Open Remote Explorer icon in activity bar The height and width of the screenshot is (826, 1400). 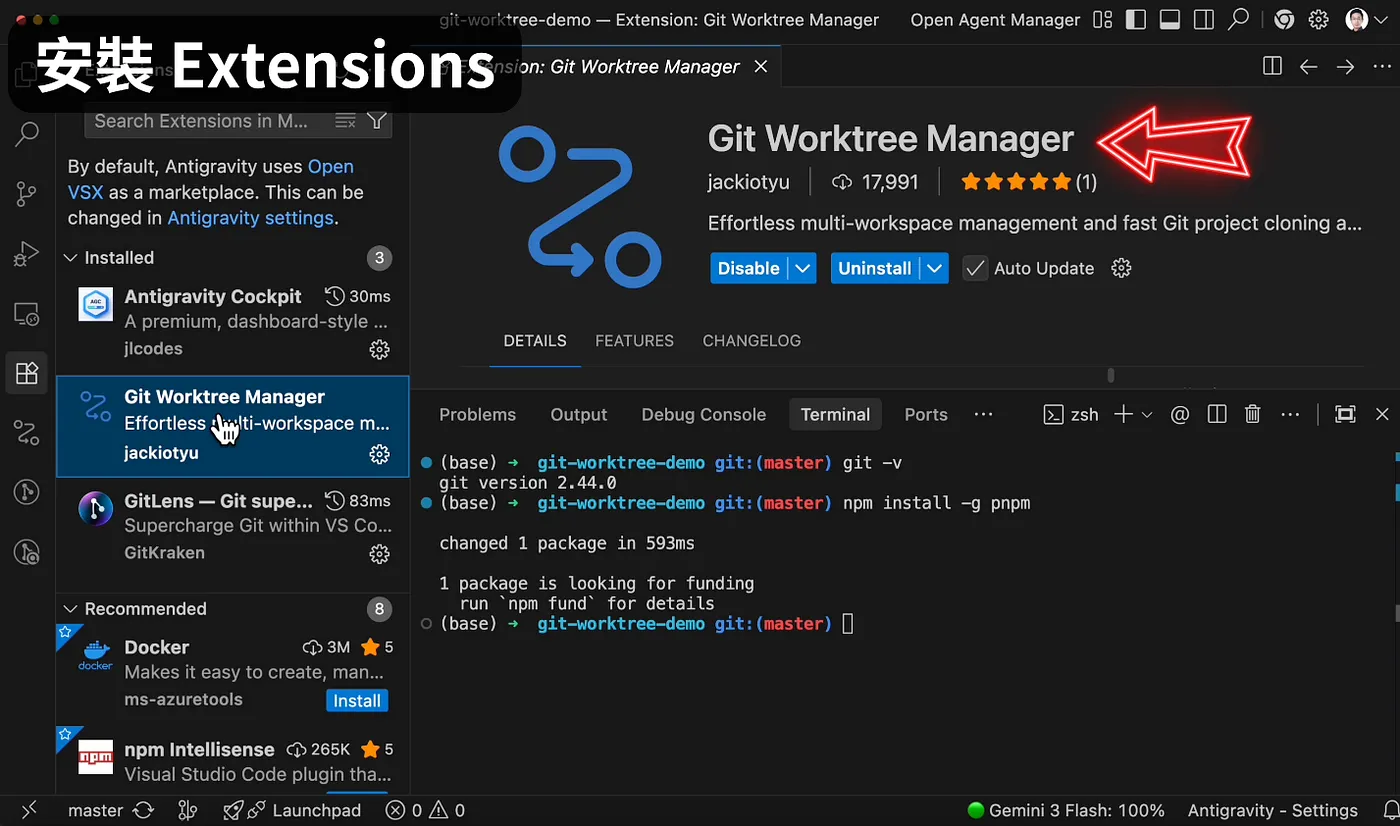click(27, 314)
